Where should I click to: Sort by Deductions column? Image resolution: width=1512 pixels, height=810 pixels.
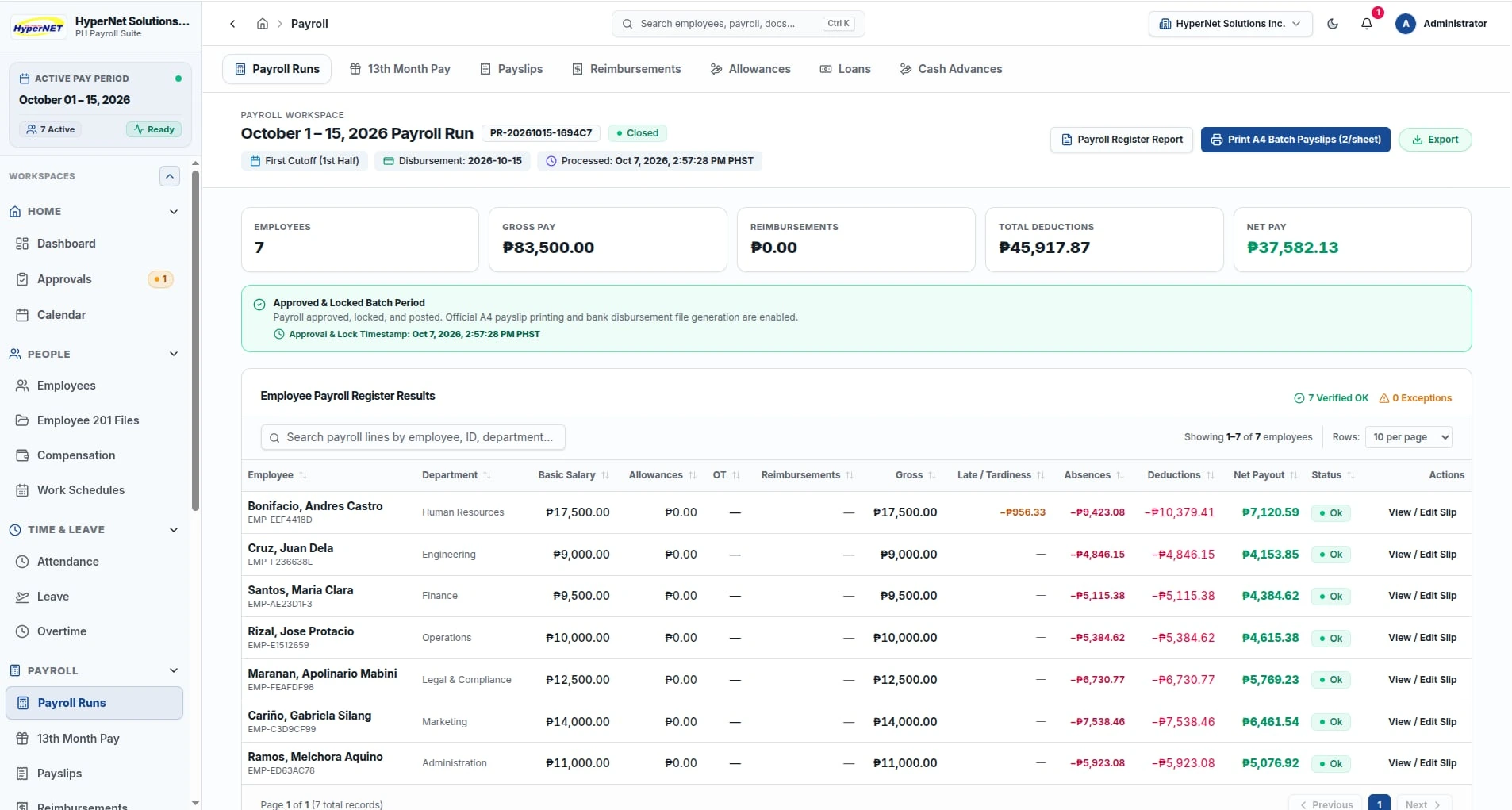(x=1180, y=475)
